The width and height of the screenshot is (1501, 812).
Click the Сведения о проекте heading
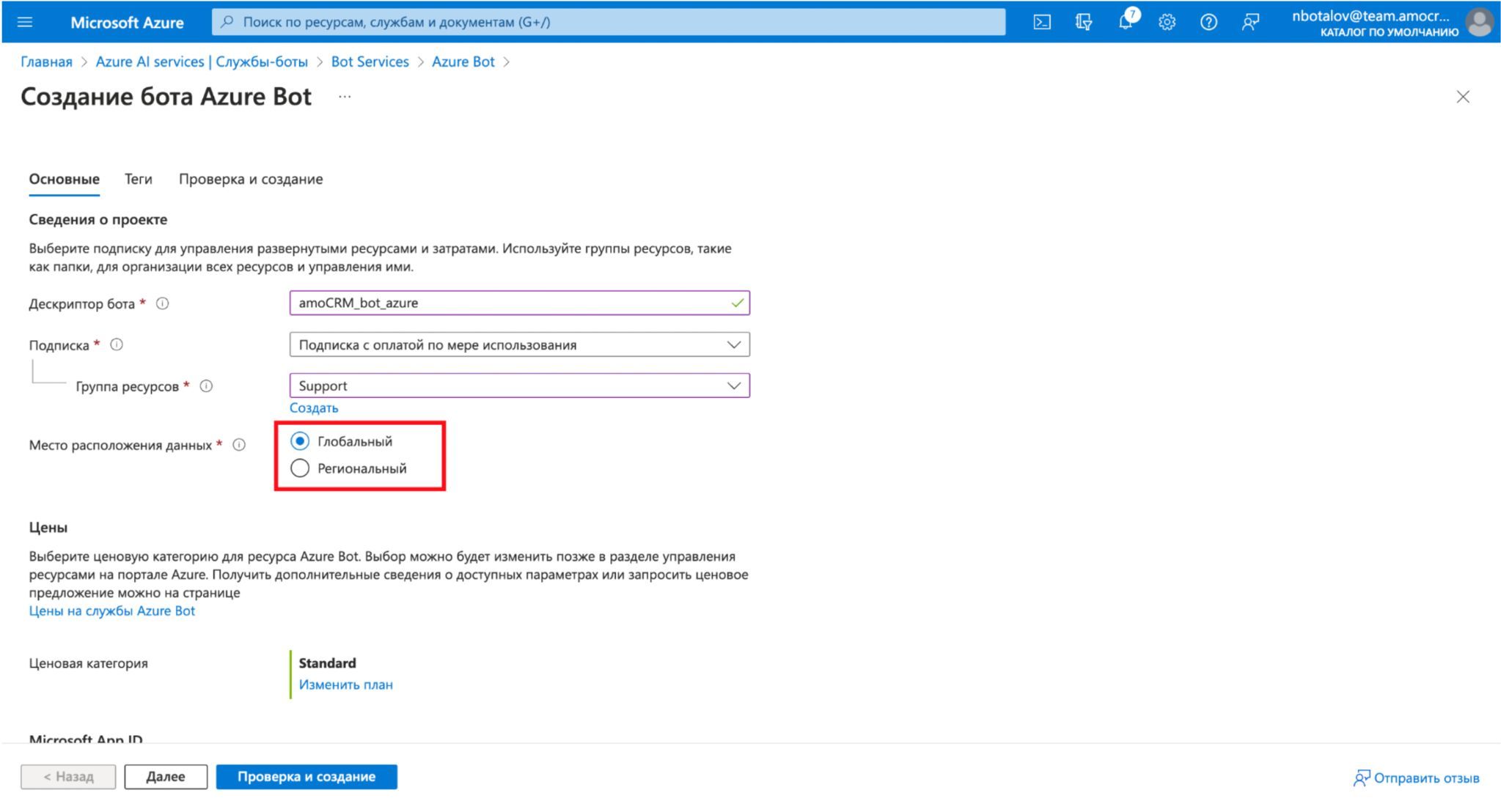(98, 219)
